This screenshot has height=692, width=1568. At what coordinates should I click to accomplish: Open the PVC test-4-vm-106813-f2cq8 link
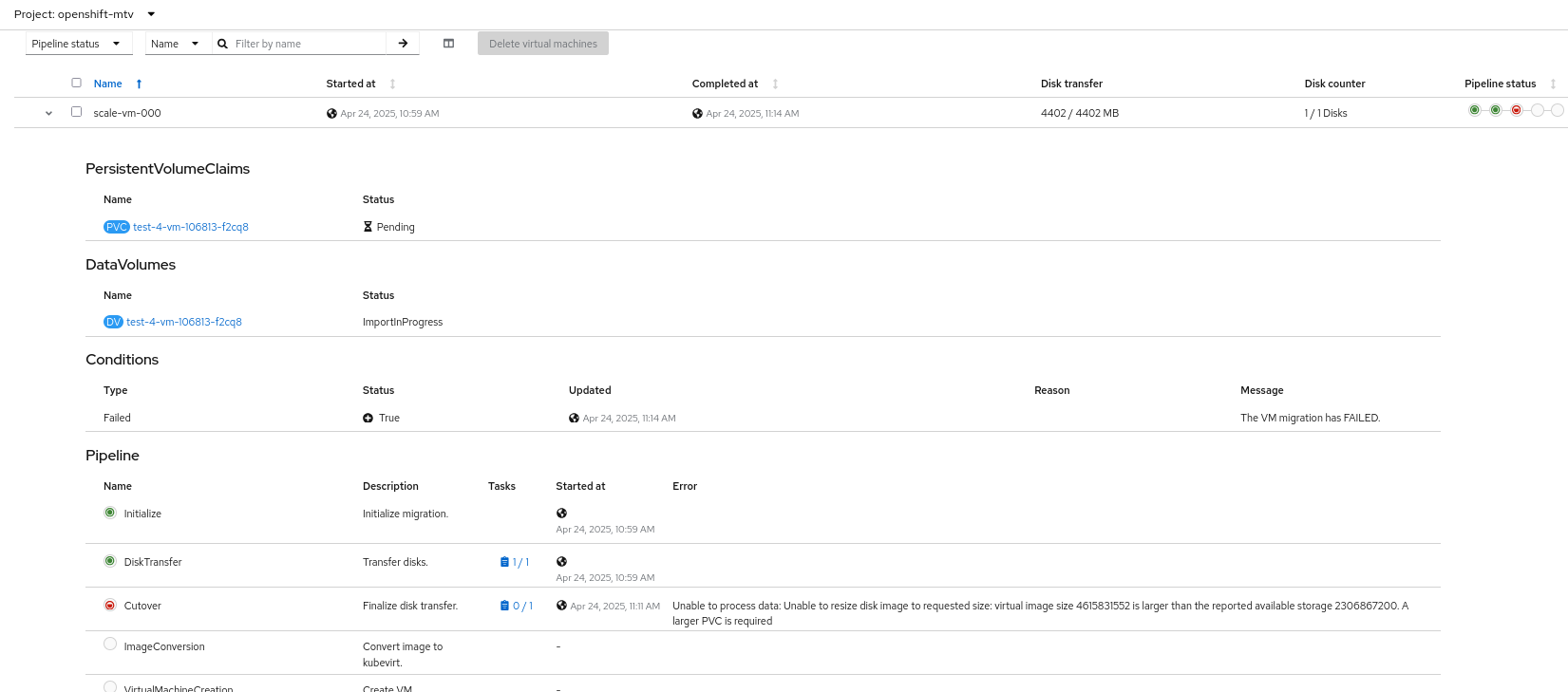[x=190, y=227]
